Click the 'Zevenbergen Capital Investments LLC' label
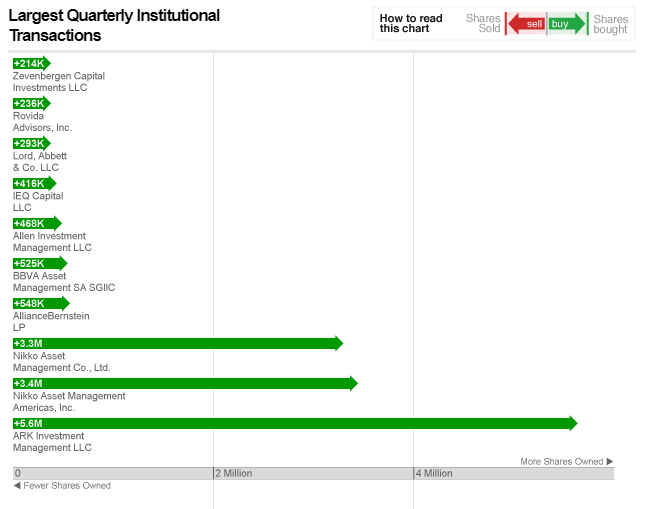Image resolution: width=645 pixels, height=509 pixels. pyautogui.click(x=59, y=82)
